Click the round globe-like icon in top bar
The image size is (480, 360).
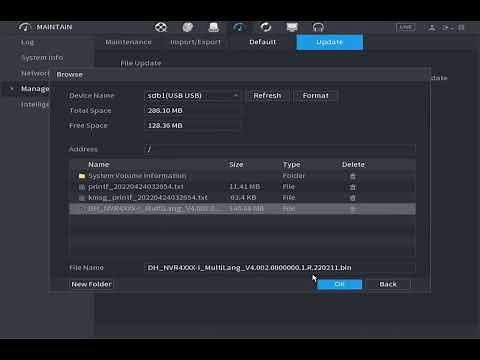click(188, 27)
